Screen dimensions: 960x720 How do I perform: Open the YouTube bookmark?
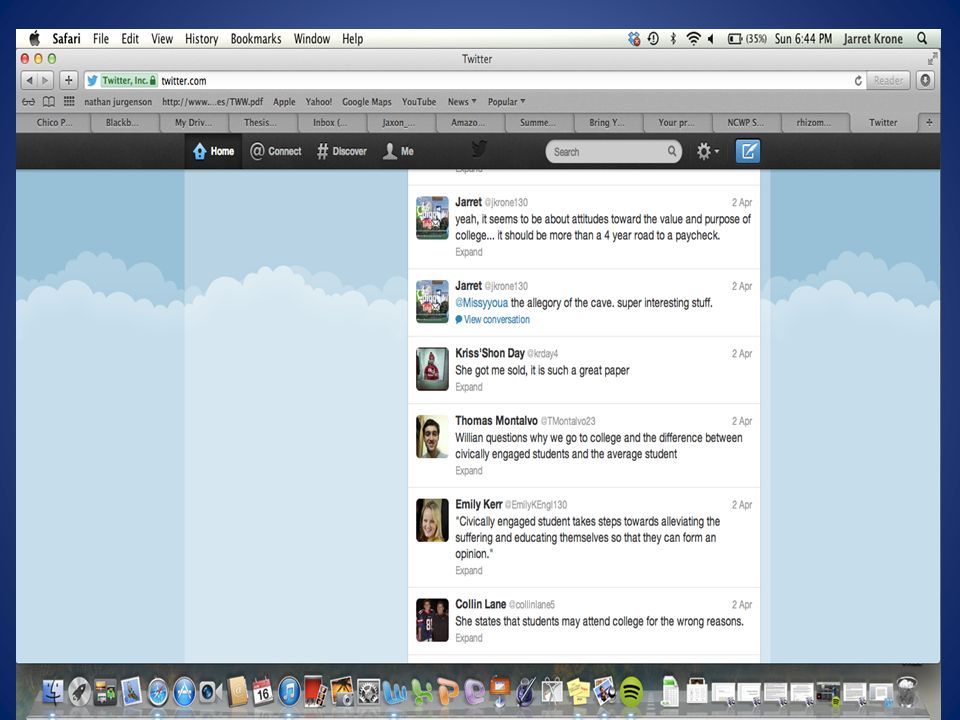(x=419, y=102)
